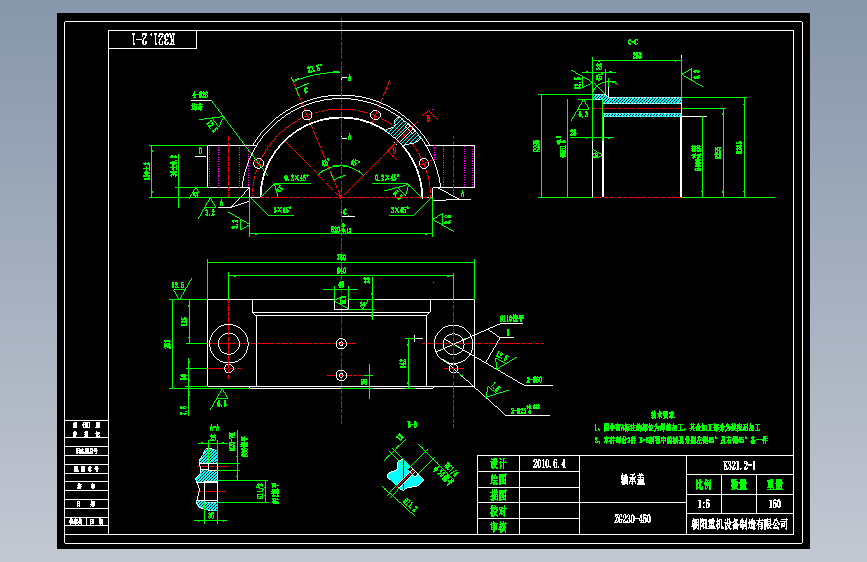Select the 比例 header cell
Viewport: 867px width, 562px height.
[703, 485]
